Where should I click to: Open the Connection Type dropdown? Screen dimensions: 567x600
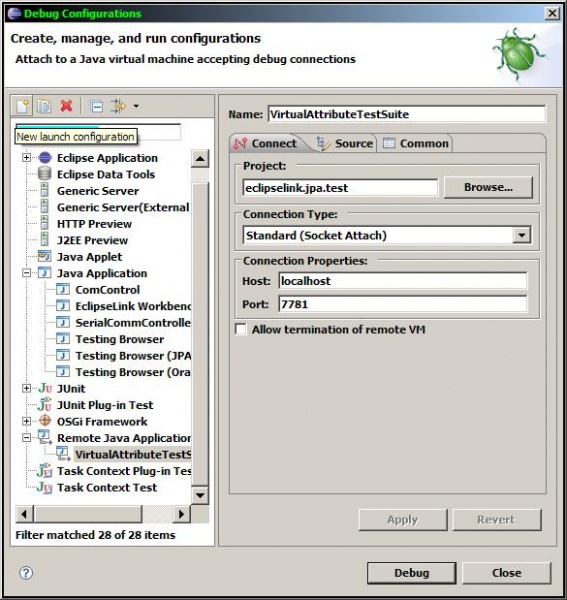522,235
